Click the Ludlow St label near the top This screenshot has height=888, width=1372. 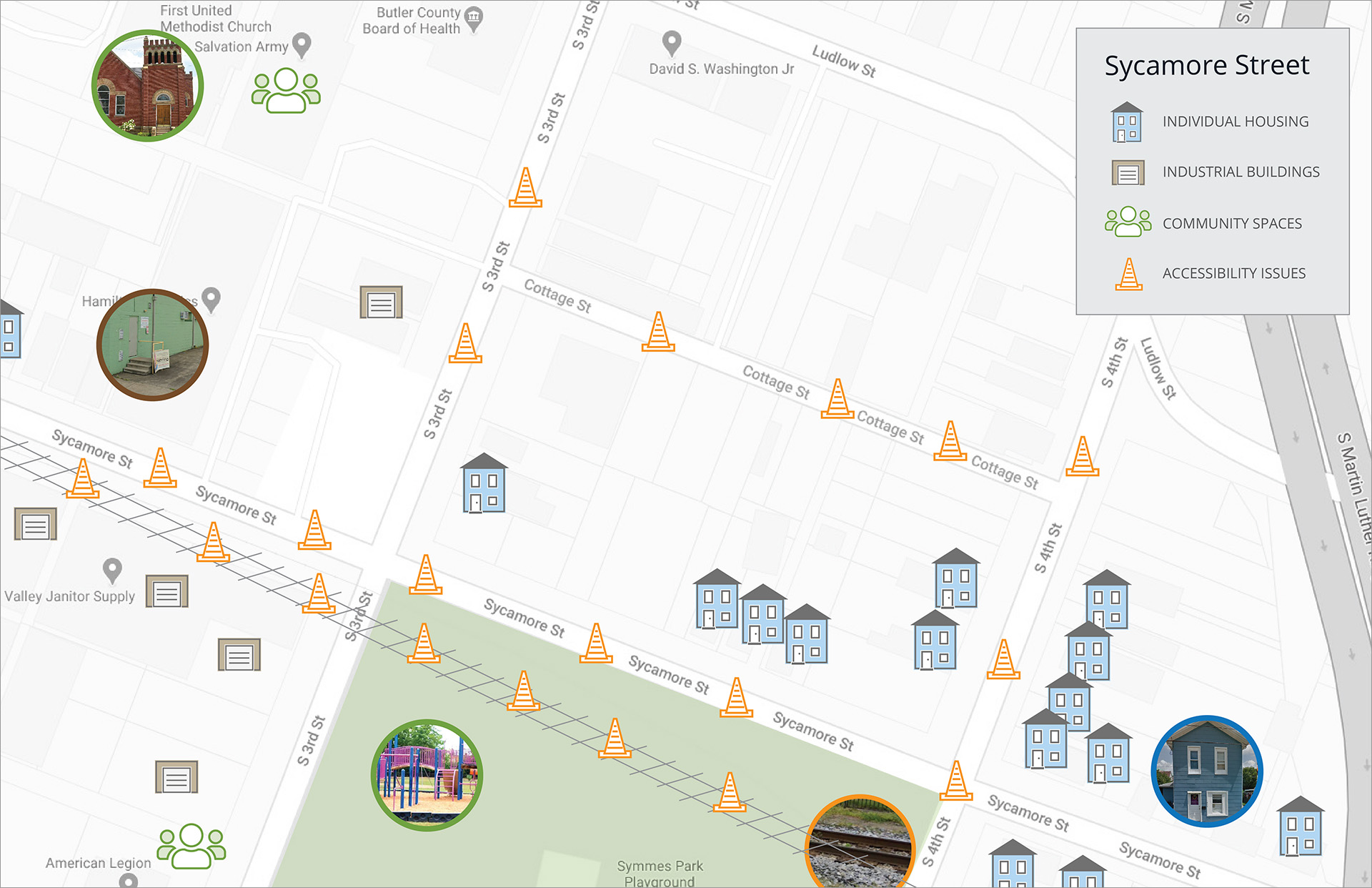pos(844,60)
